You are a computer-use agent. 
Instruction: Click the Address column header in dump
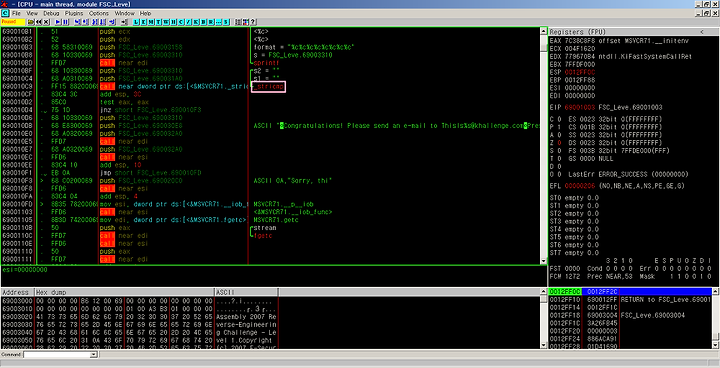[17, 292]
